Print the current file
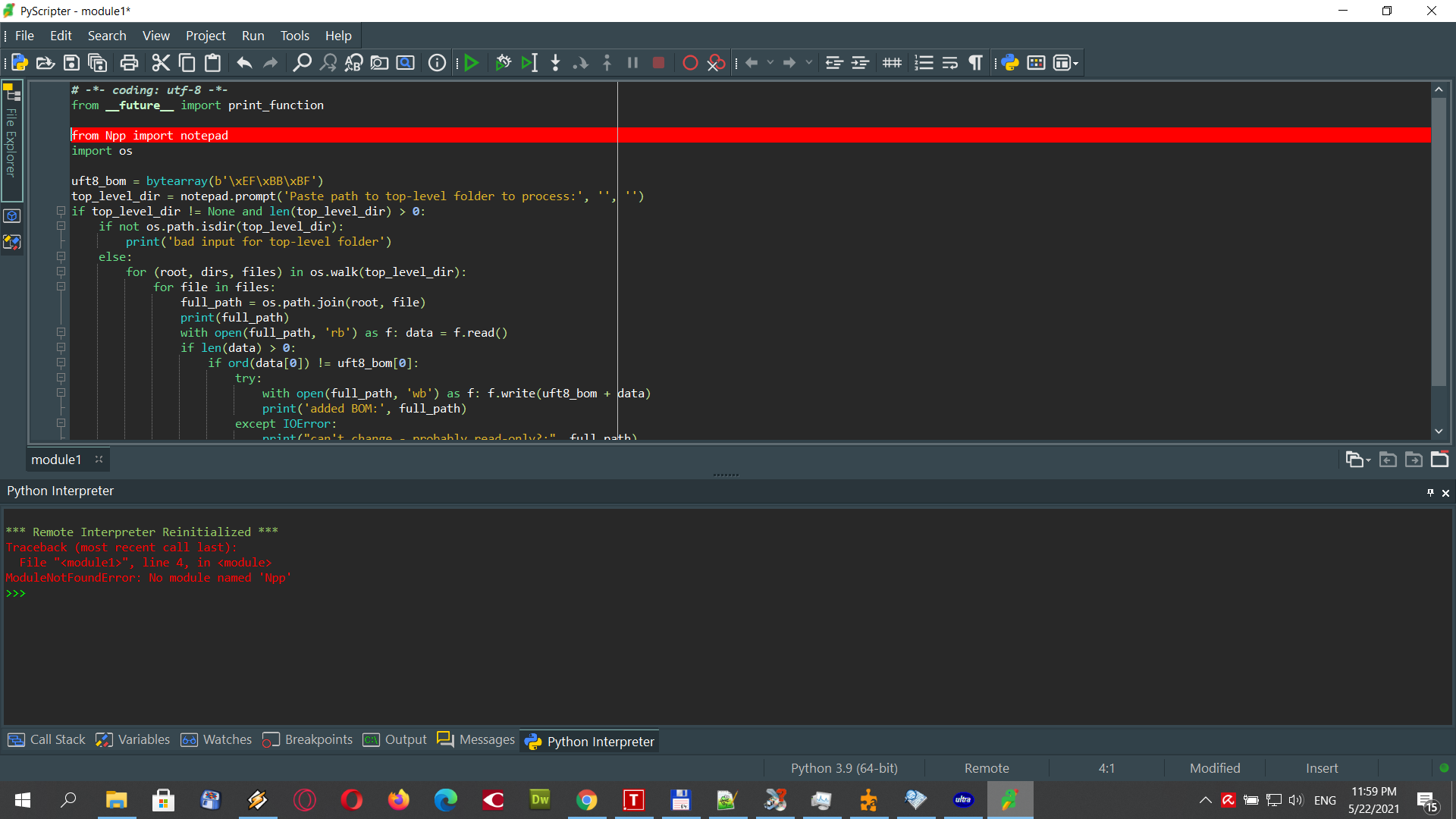Screen dimensions: 1456x819 point(129,63)
